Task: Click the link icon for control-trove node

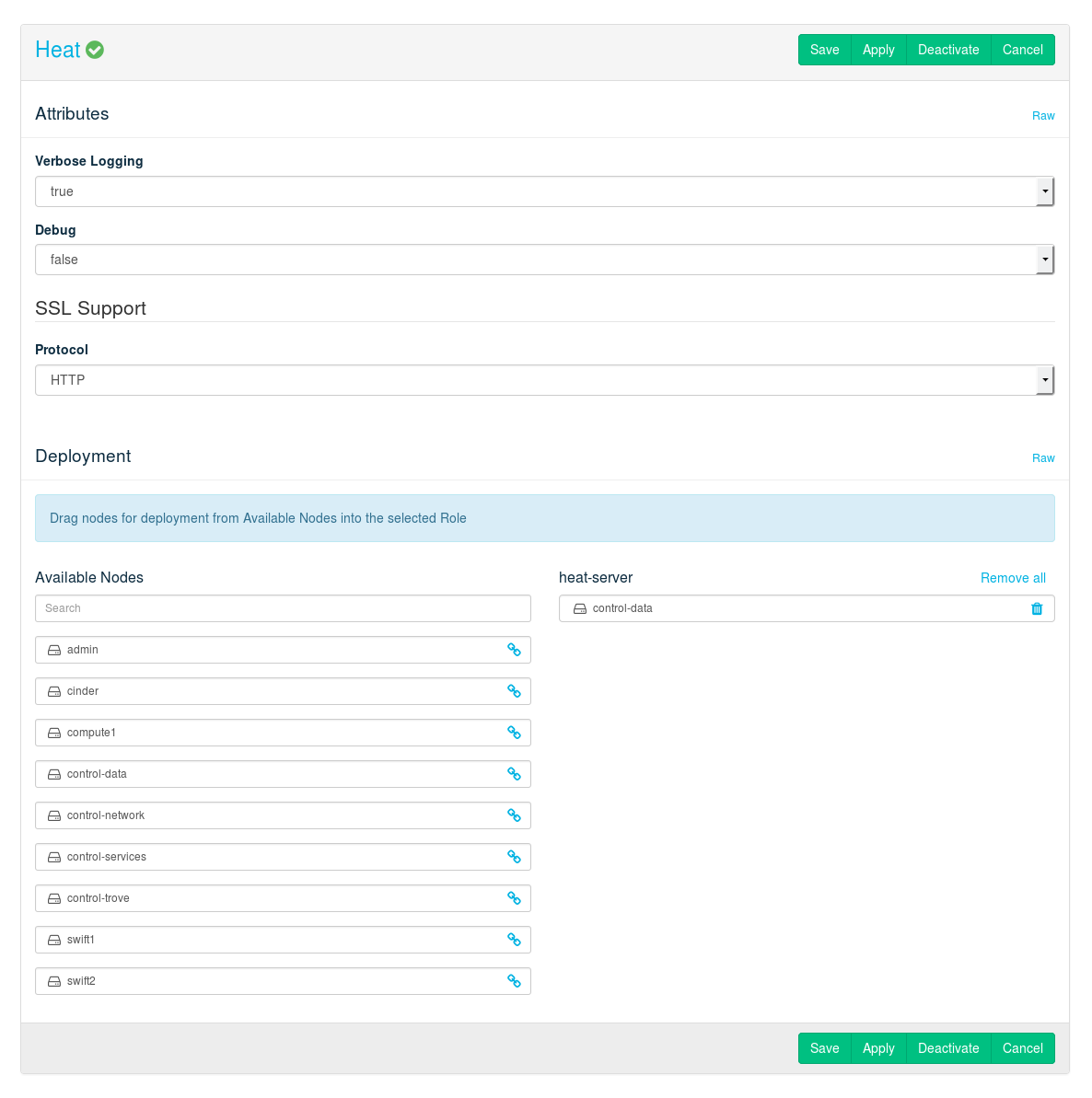Action: (x=514, y=898)
